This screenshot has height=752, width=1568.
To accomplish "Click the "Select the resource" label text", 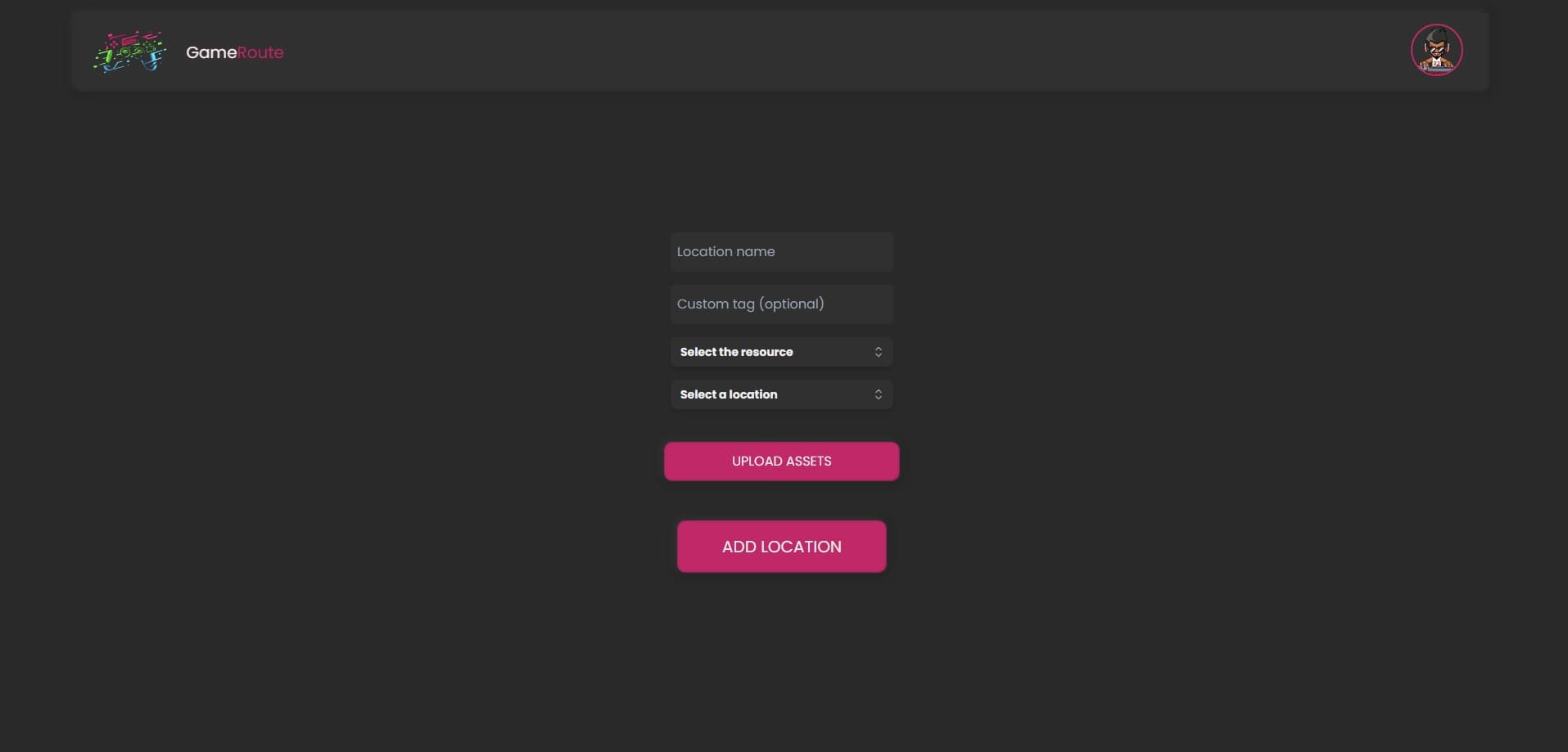I will pyautogui.click(x=736, y=352).
